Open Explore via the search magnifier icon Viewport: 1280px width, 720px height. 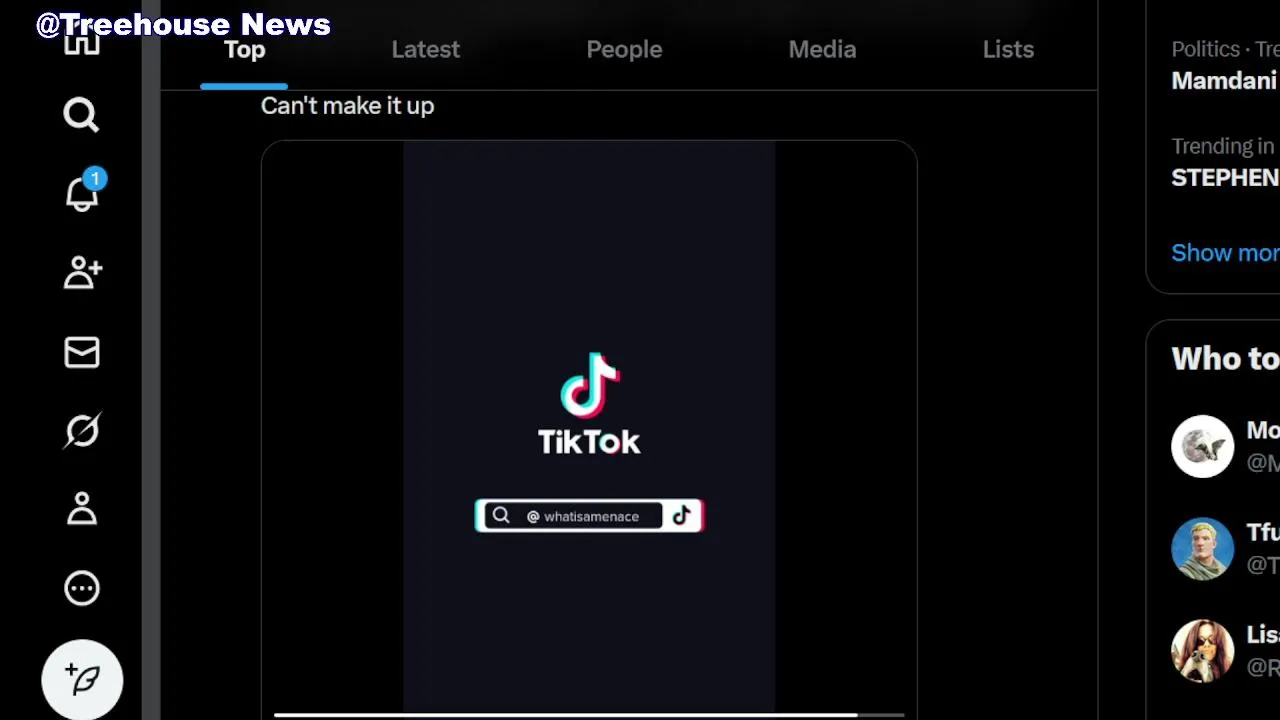pyautogui.click(x=81, y=116)
